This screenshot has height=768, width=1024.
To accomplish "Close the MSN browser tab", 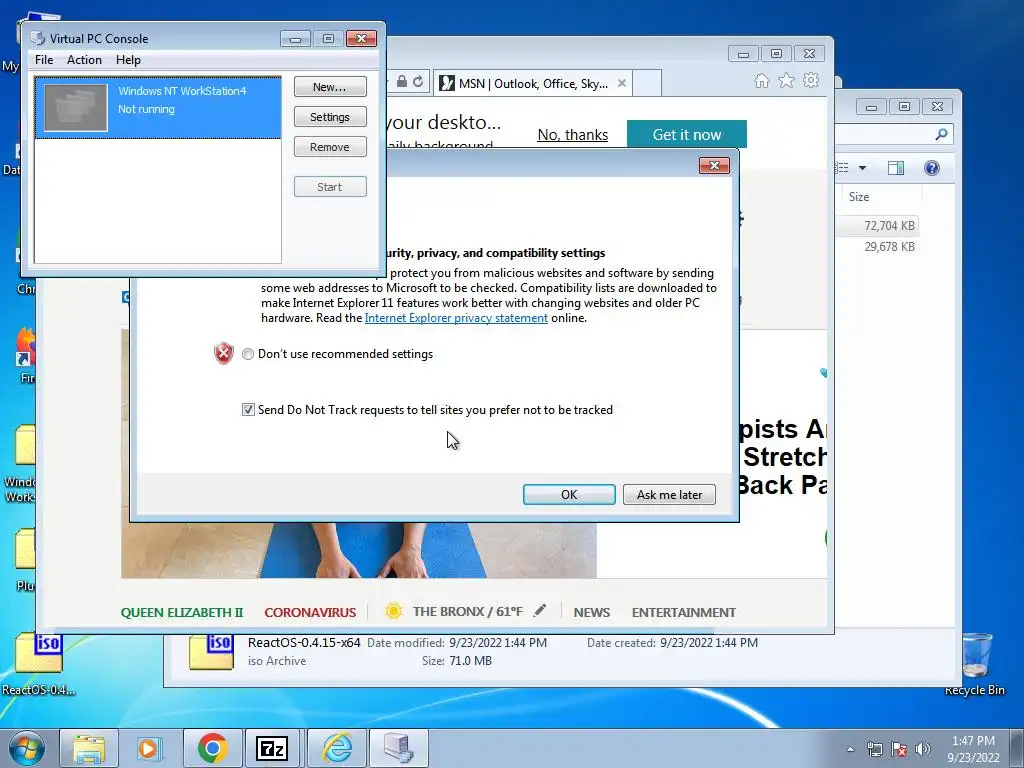I will (x=622, y=84).
